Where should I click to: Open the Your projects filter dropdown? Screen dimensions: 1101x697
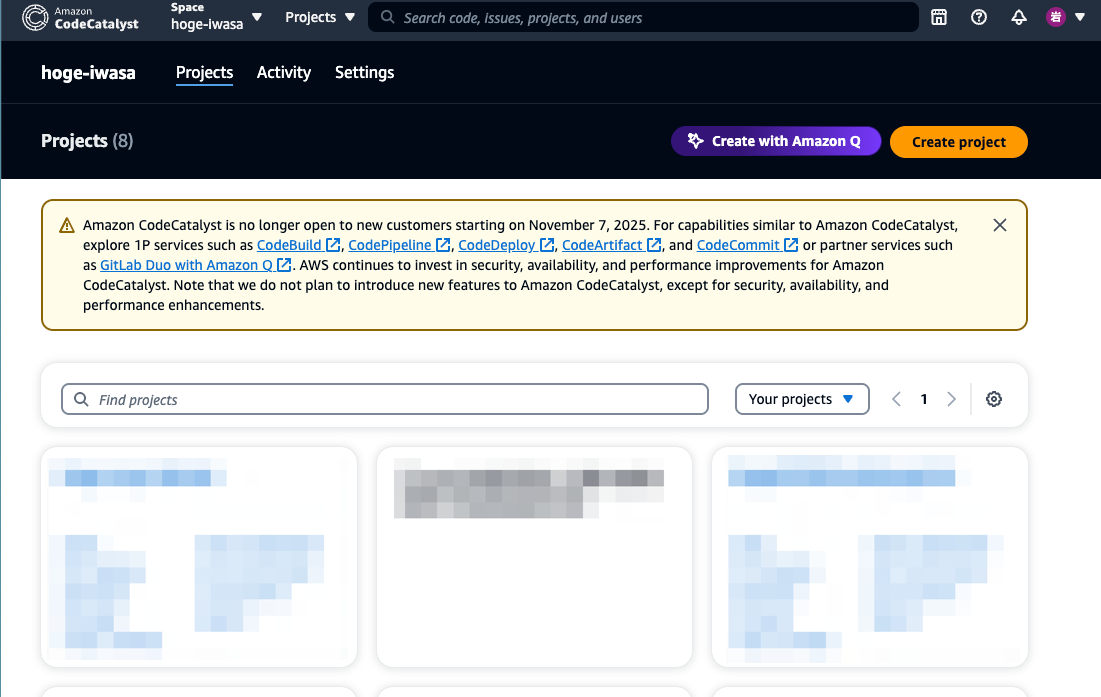tap(801, 399)
